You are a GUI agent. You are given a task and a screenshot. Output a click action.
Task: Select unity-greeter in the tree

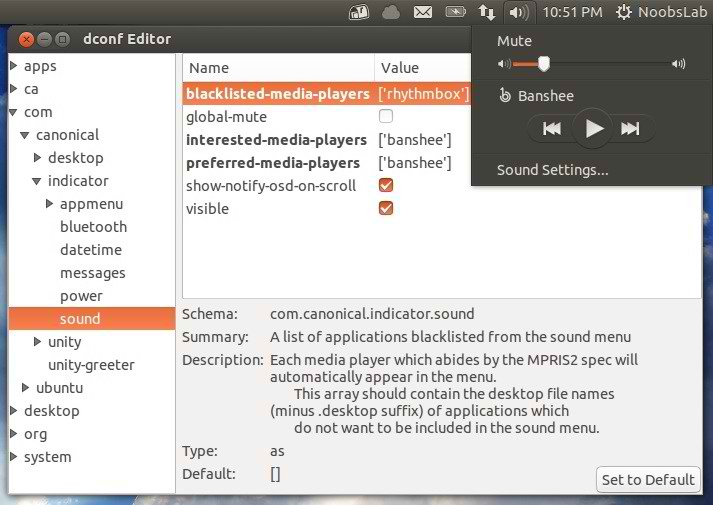(x=91, y=365)
